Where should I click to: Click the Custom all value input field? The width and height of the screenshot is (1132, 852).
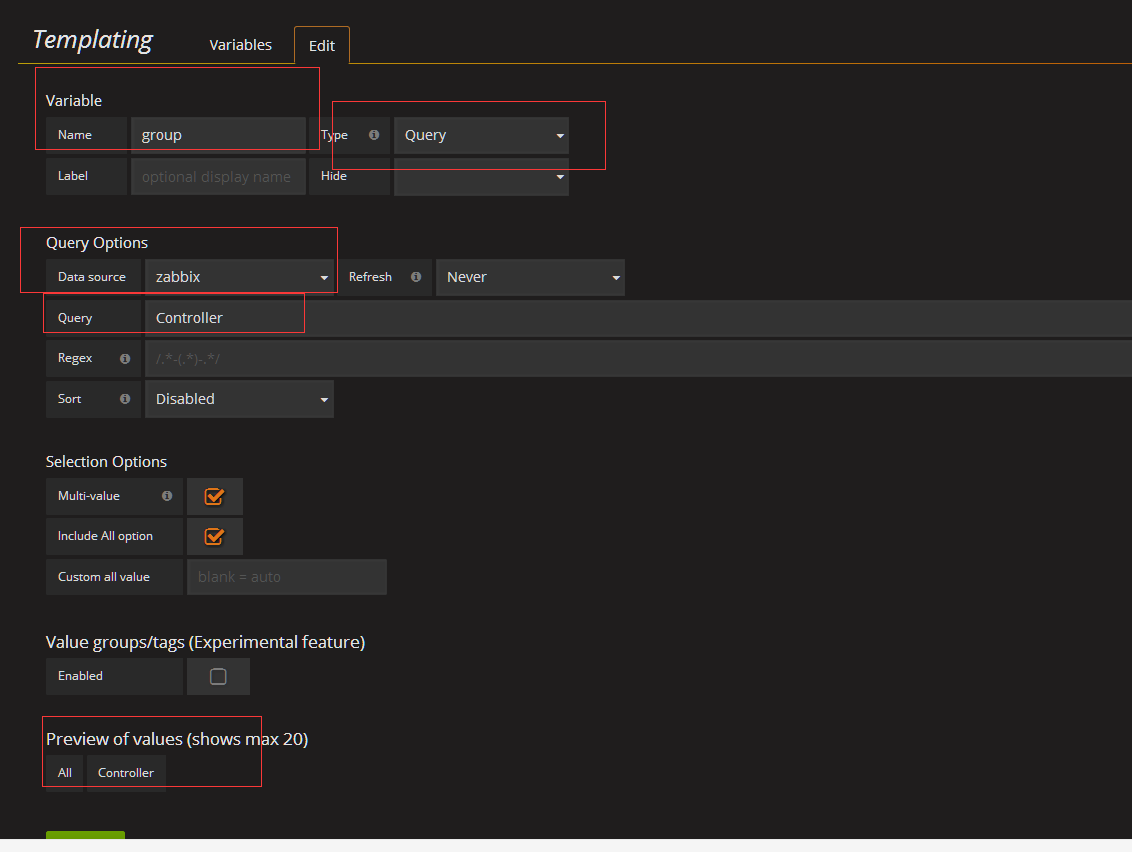pos(286,577)
